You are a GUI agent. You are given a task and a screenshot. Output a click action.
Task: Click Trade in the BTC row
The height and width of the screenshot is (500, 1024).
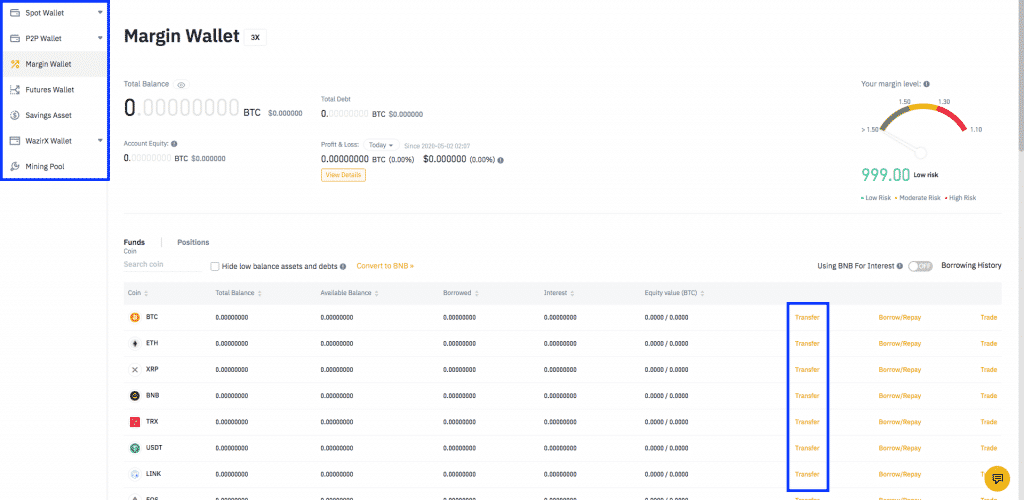pyautogui.click(x=989, y=317)
